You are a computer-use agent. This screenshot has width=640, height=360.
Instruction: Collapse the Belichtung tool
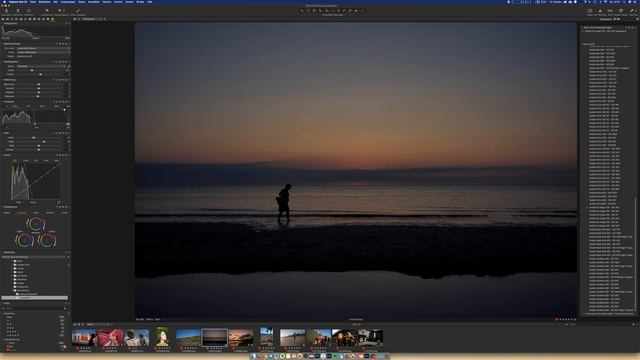point(2,80)
